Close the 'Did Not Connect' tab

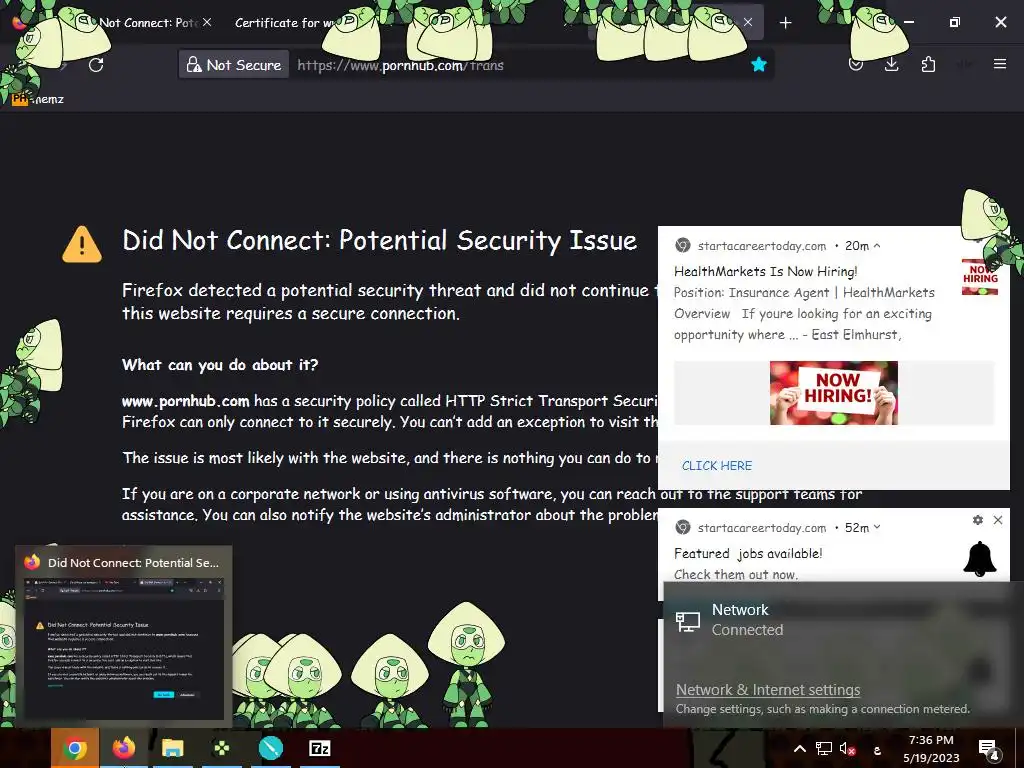[x=207, y=22]
